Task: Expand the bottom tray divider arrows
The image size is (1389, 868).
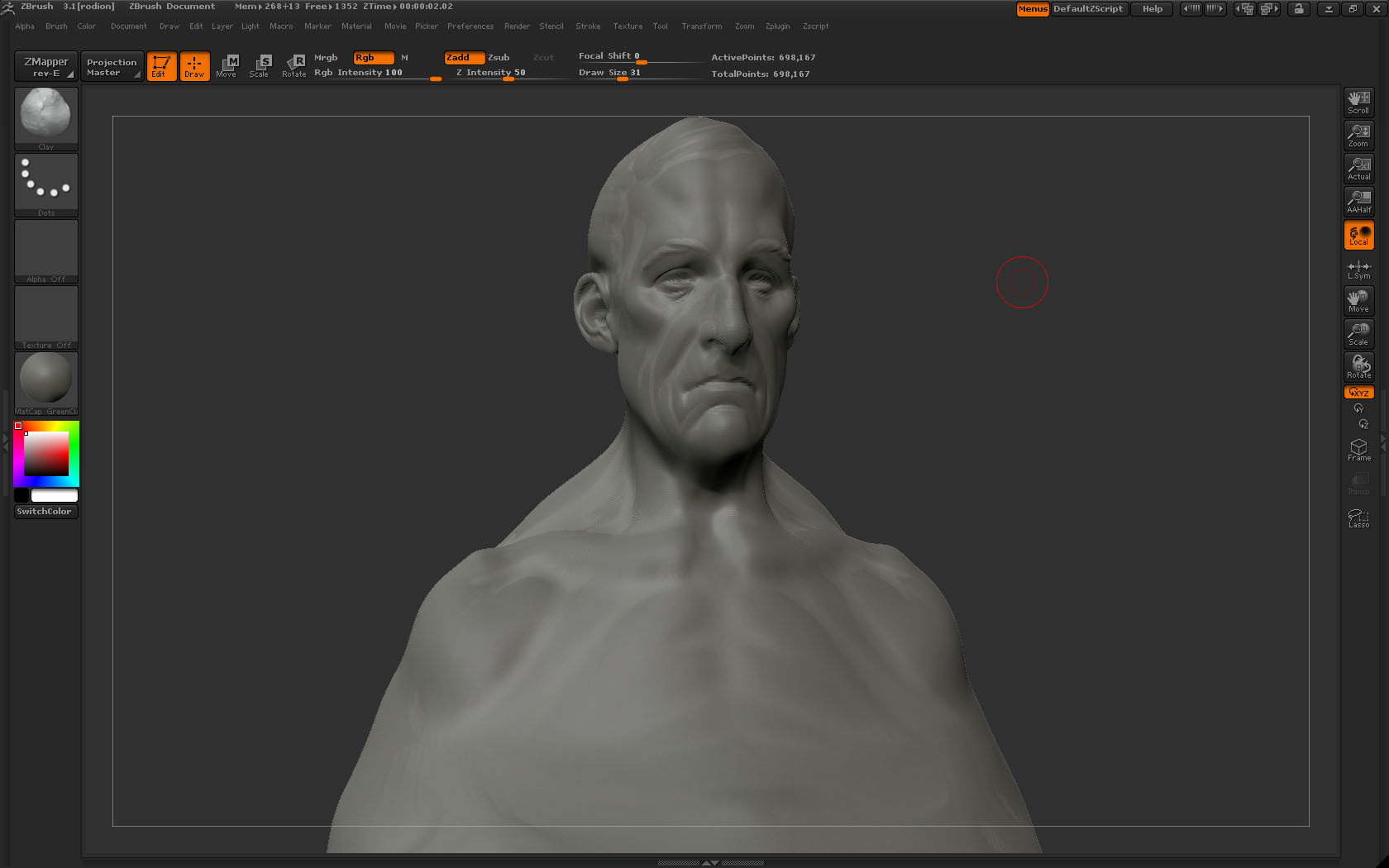Action: pyautogui.click(x=710, y=862)
